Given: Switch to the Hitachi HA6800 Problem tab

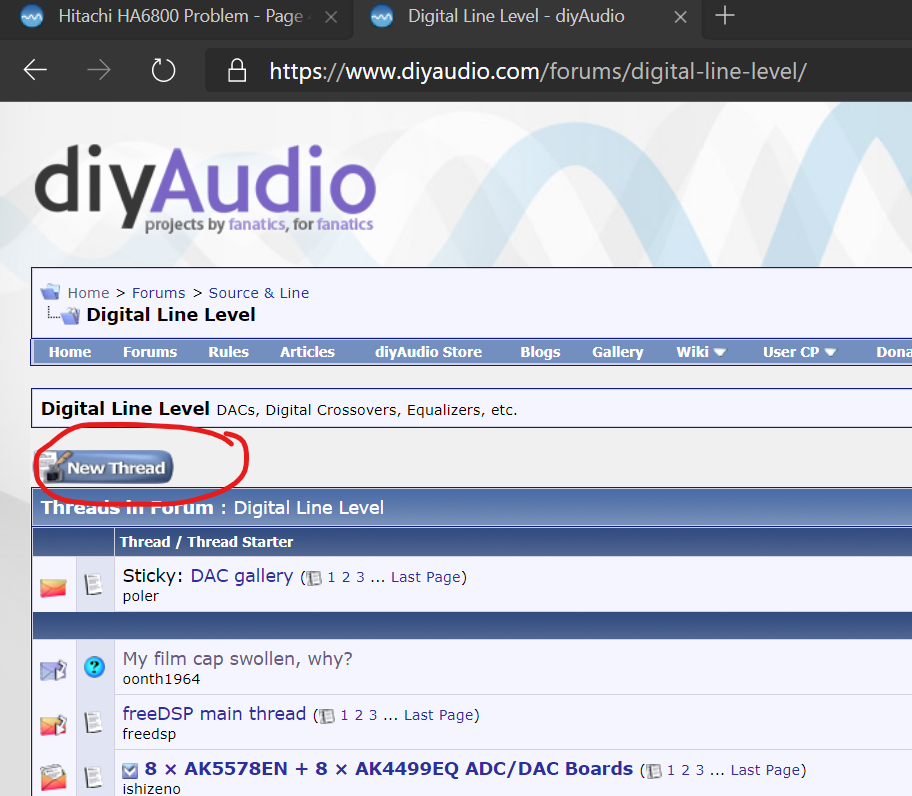Looking at the screenshot, I should tap(176, 17).
